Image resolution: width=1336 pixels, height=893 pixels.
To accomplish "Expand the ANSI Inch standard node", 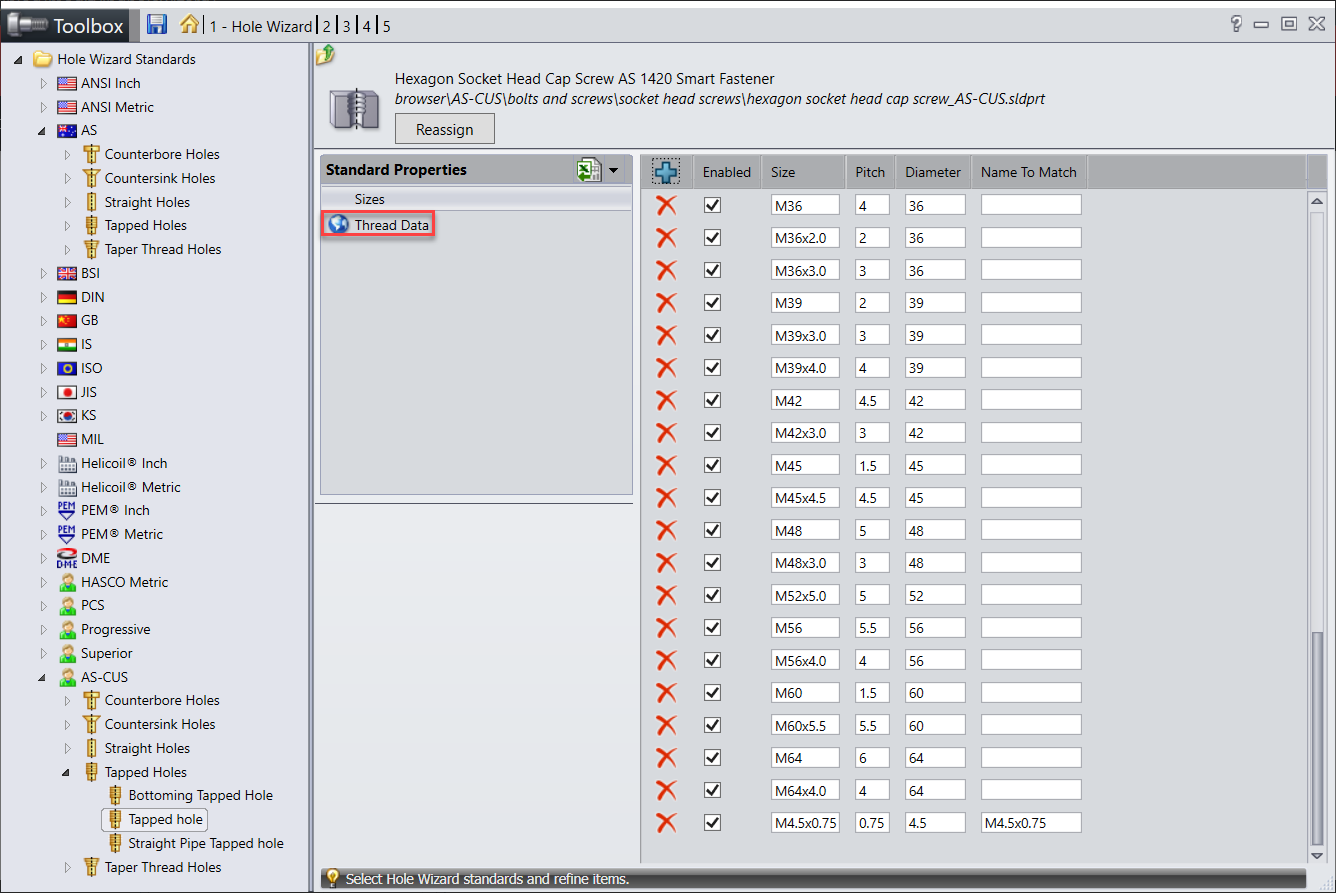I will tap(43, 83).
